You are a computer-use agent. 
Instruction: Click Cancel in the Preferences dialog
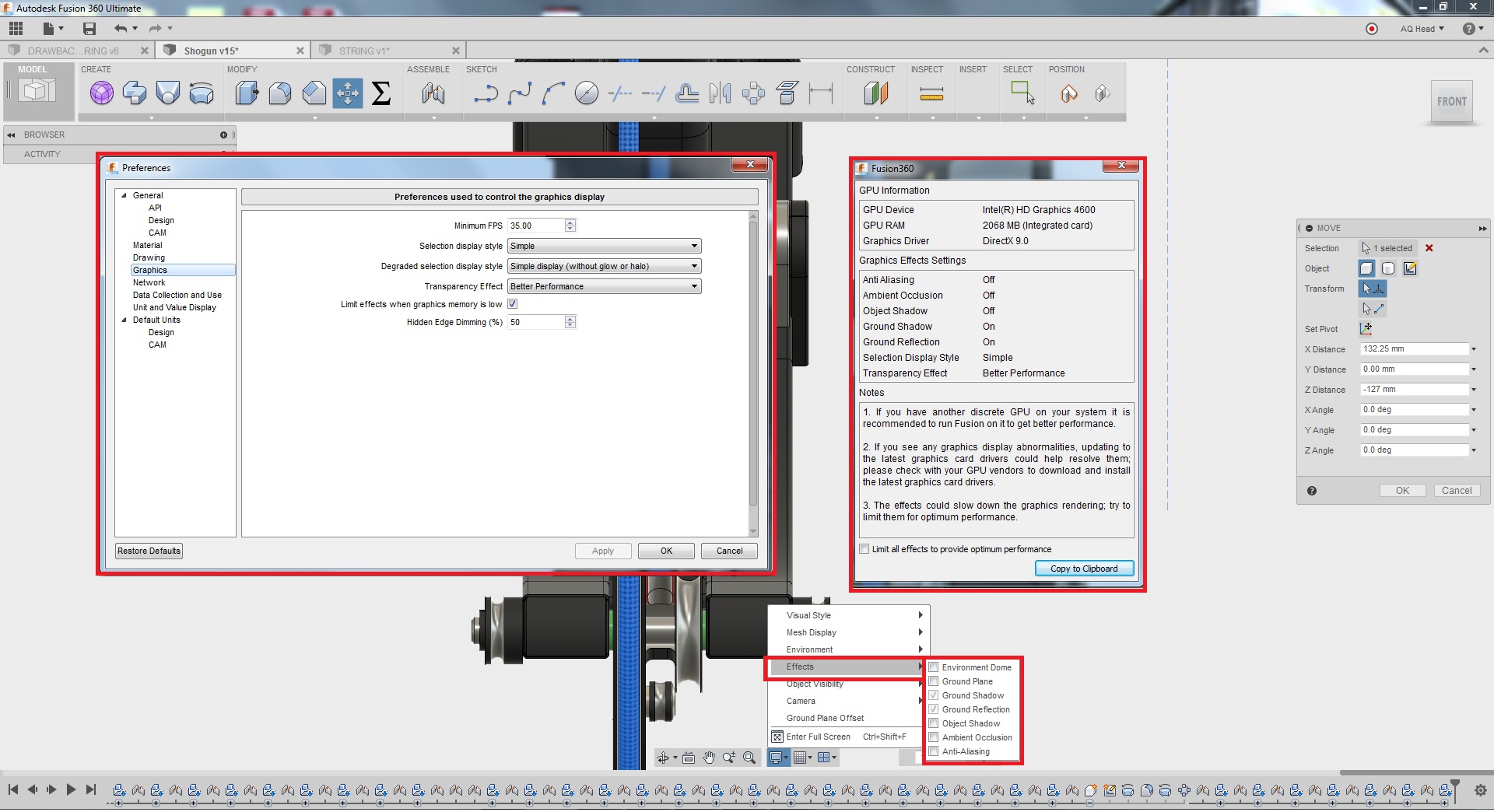729,551
